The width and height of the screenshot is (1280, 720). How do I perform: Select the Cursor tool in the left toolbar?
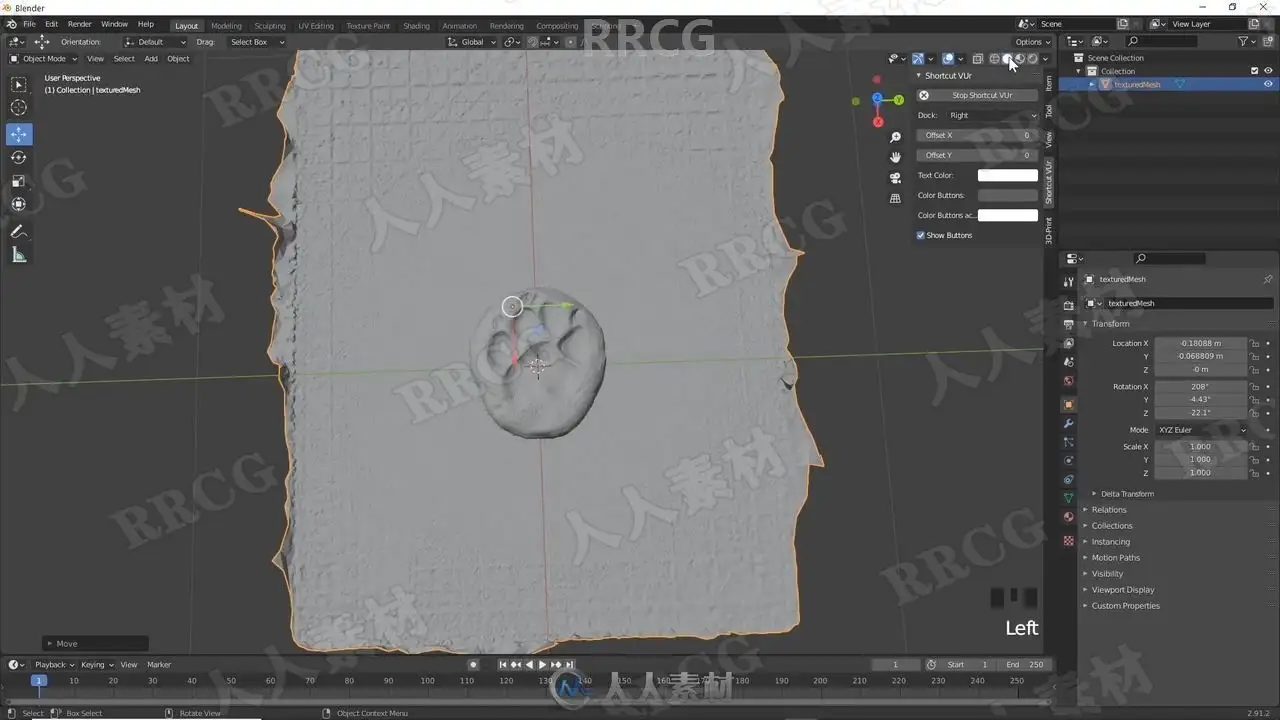click(19, 108)
